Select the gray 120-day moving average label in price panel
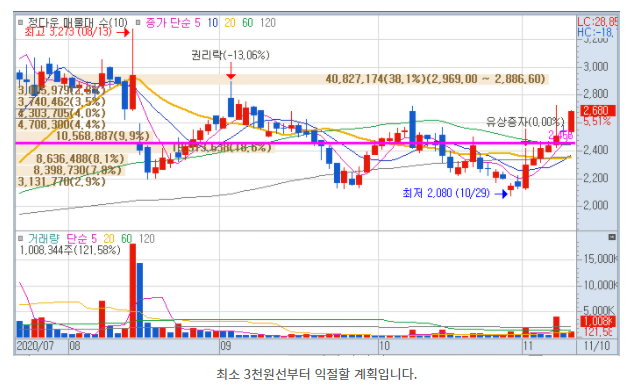 [268, 22]
